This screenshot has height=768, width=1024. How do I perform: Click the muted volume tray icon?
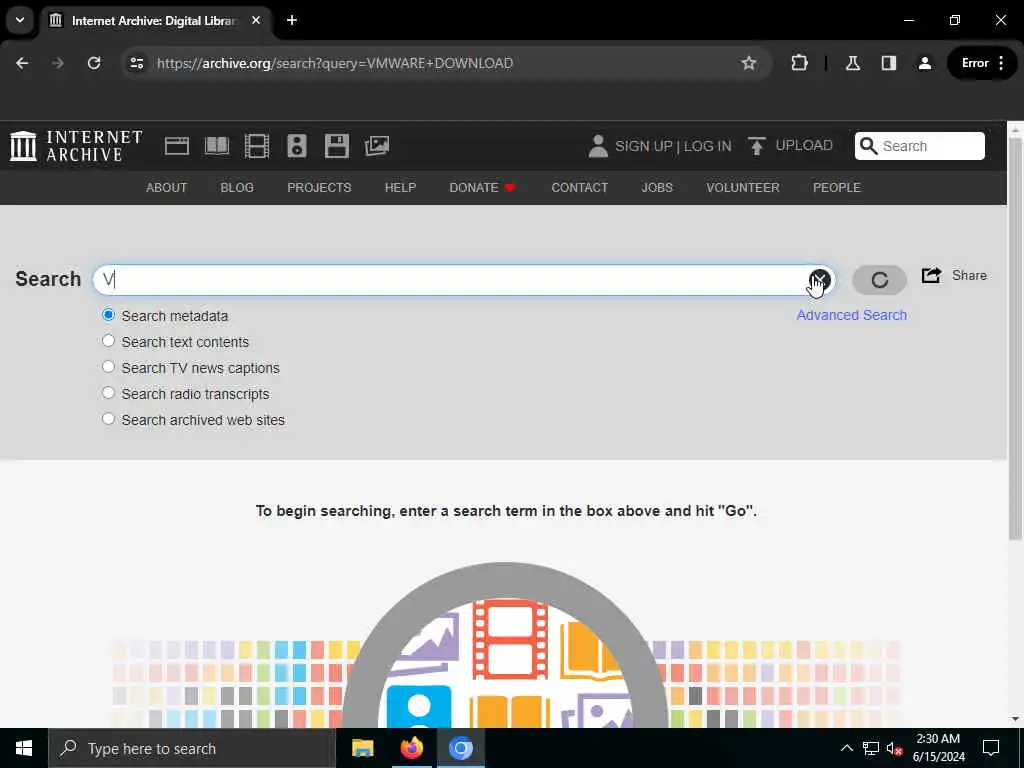(895, 748)
